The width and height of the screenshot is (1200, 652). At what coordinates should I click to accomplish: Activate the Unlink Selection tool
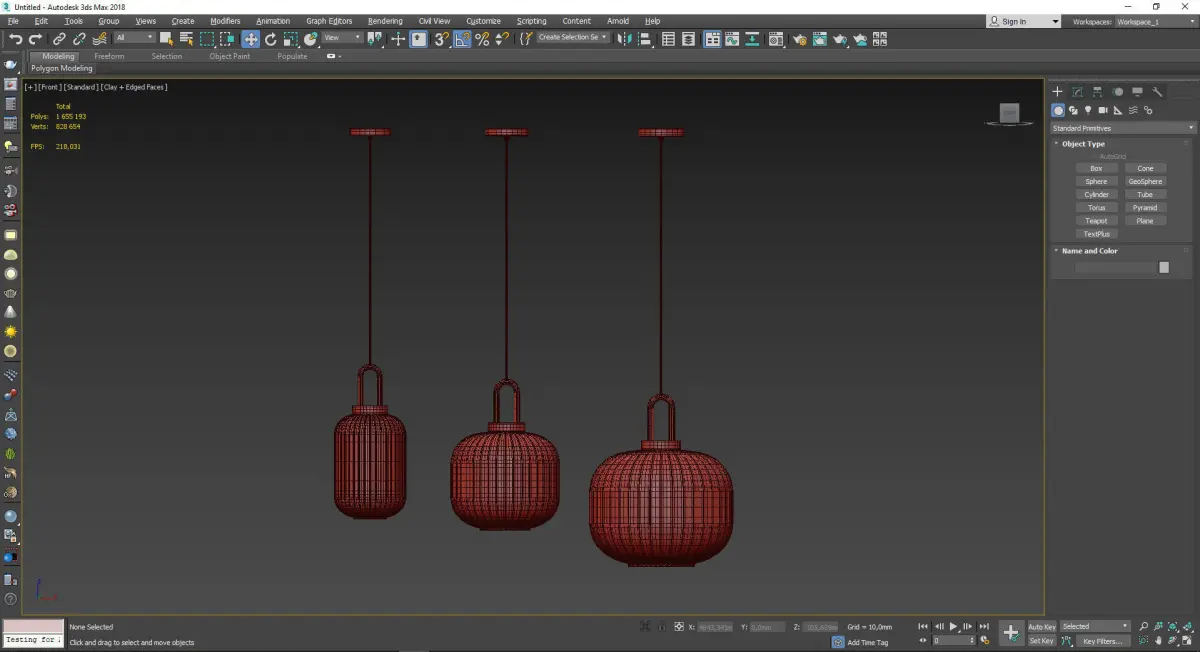[x=79, y=39]
